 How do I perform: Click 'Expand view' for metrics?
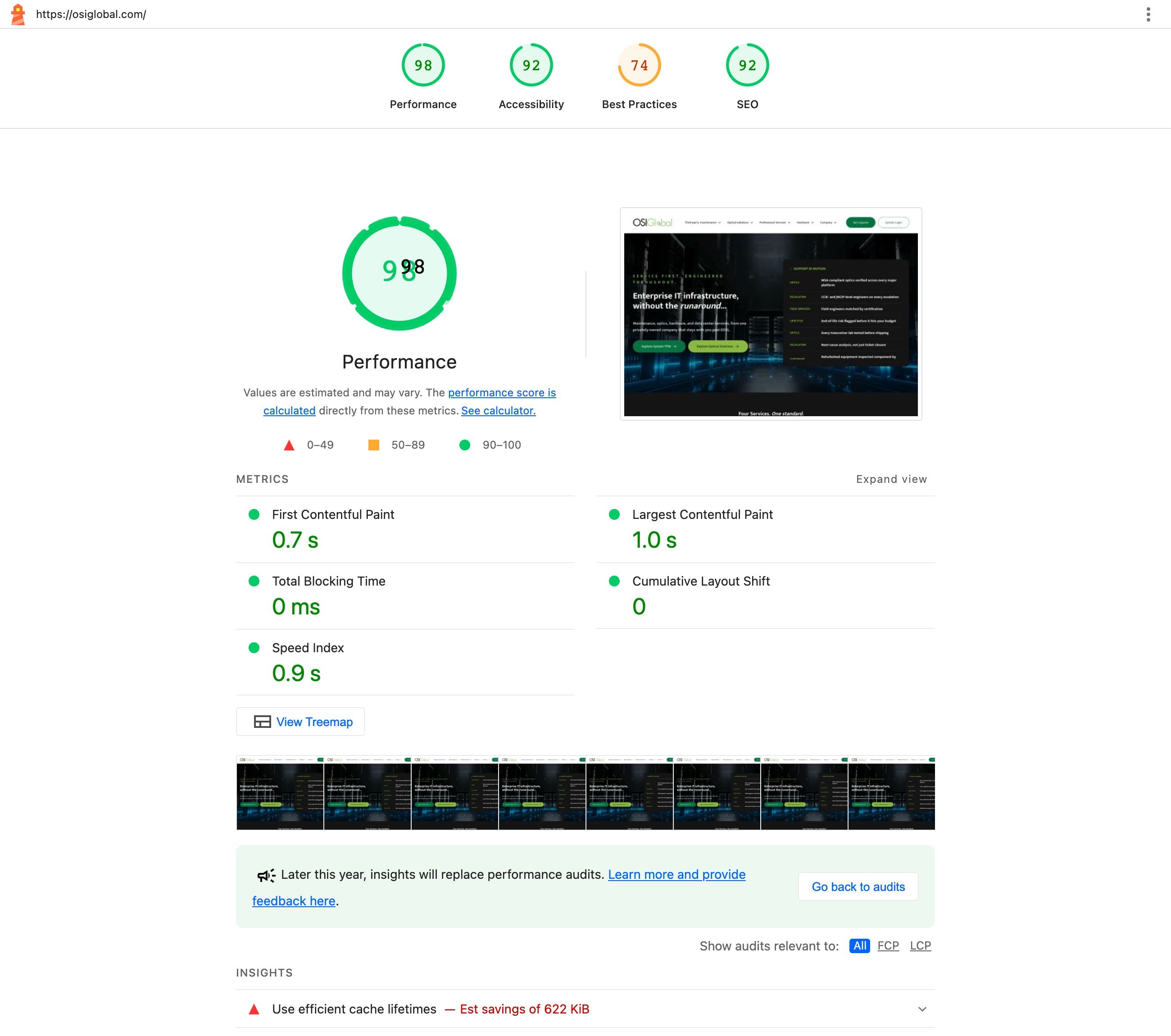pos(891,479)
